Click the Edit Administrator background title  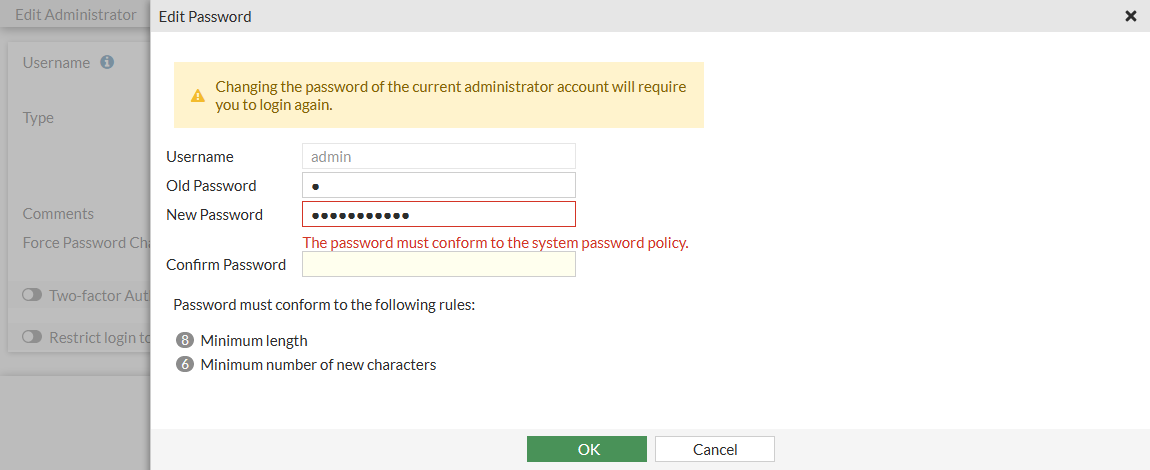pos(75,15)
